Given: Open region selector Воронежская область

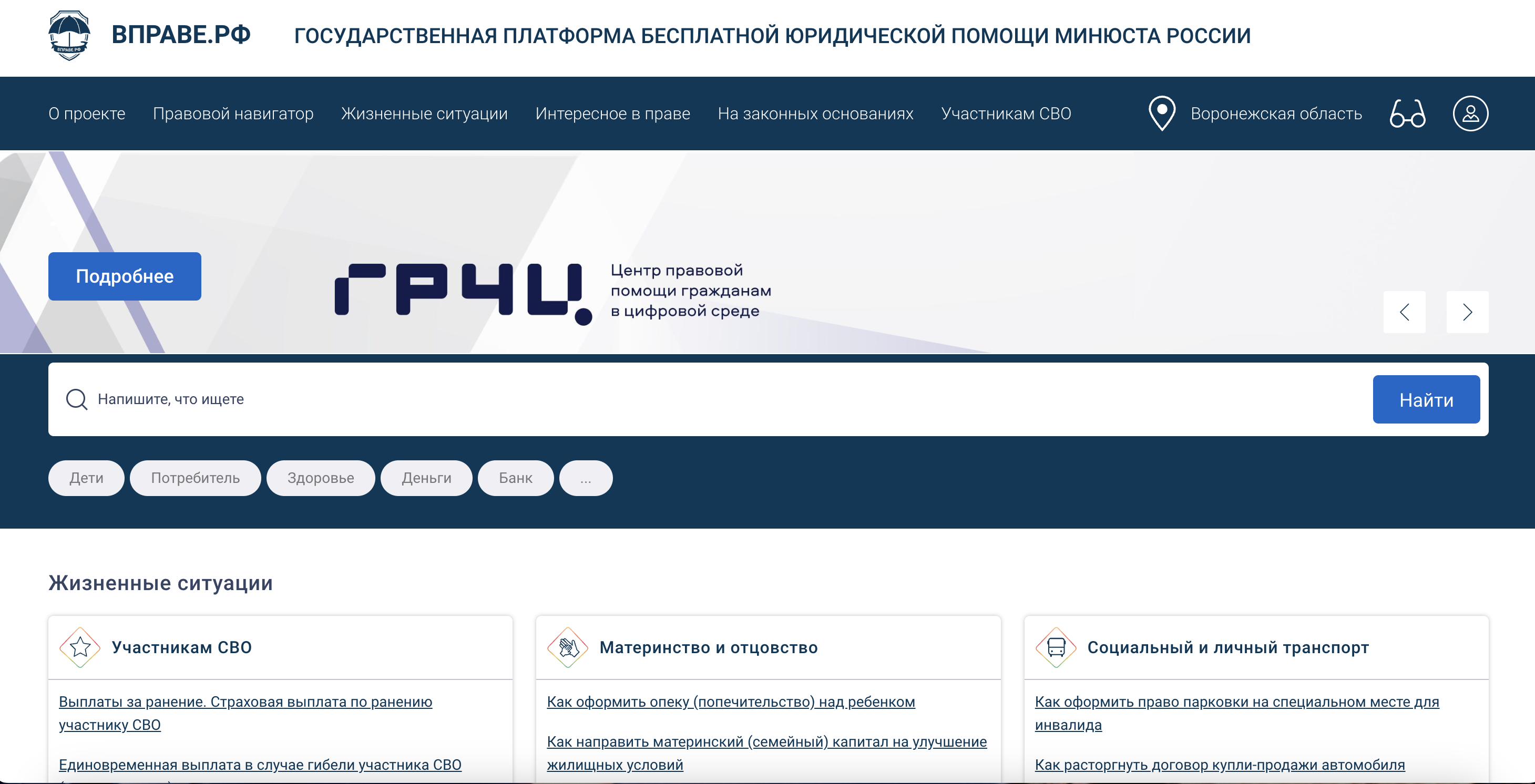Looking at the screenshot, I should 1276,113.
